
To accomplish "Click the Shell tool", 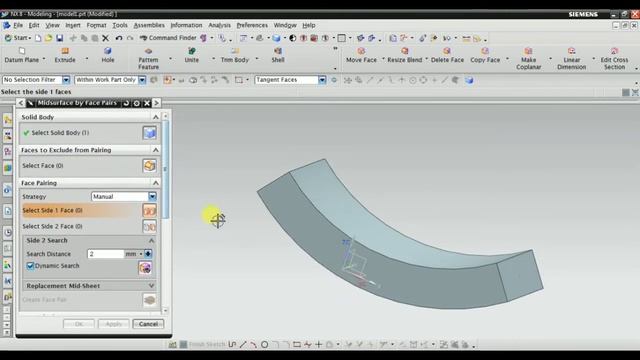I will [278, 55].
